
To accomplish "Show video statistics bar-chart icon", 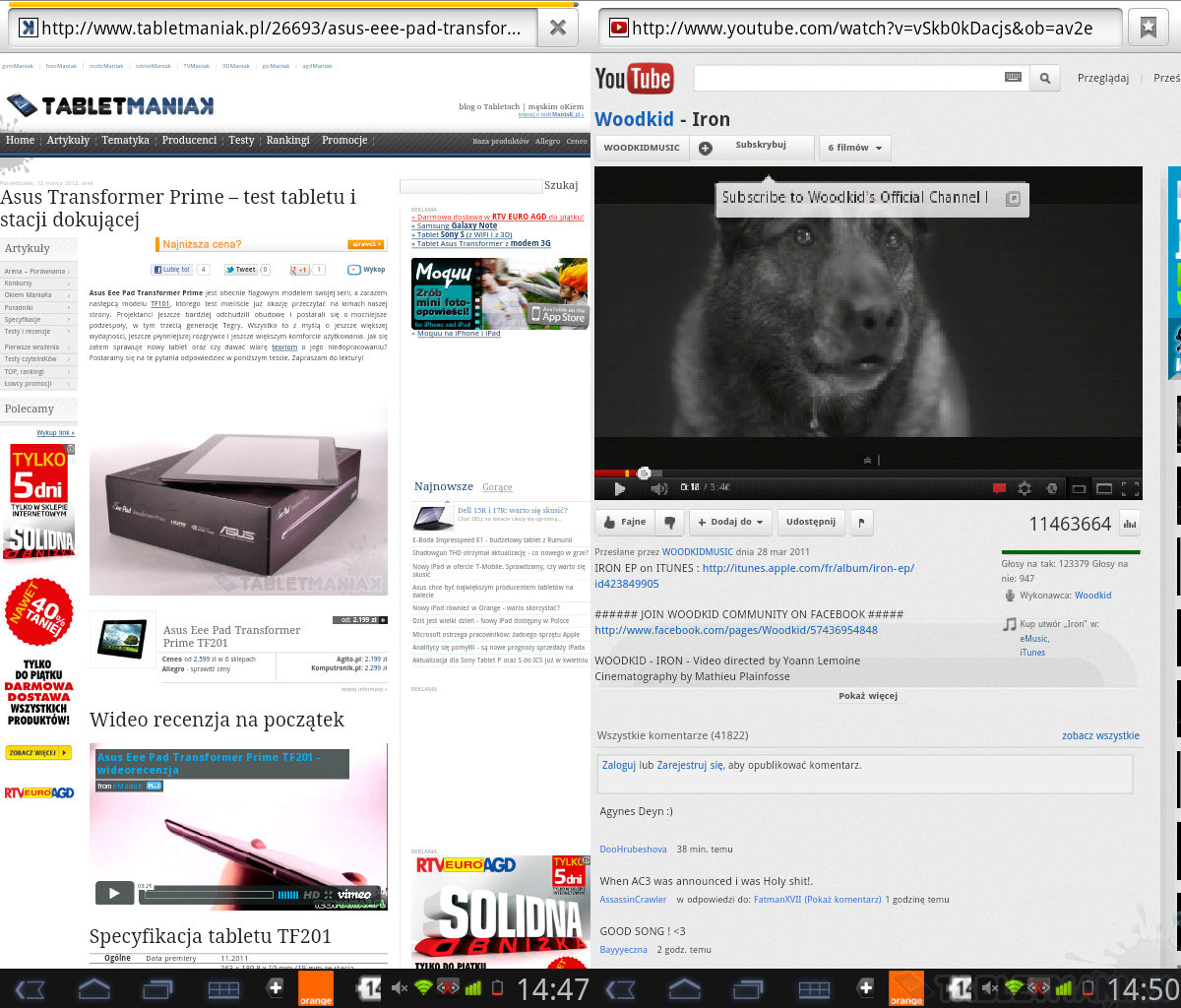I will tap(1129, 524).
